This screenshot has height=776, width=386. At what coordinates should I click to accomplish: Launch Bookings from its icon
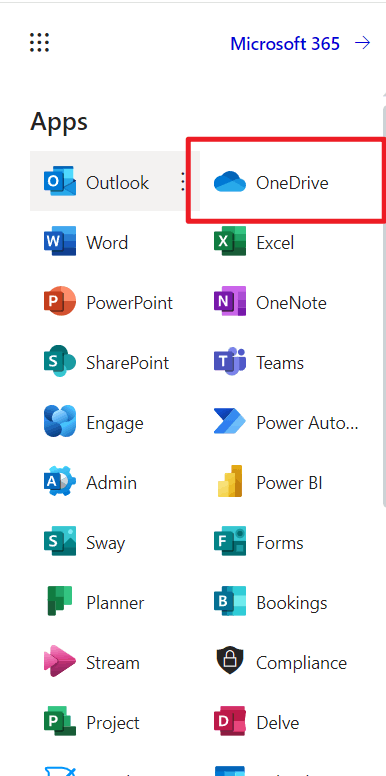click(230, 601)
